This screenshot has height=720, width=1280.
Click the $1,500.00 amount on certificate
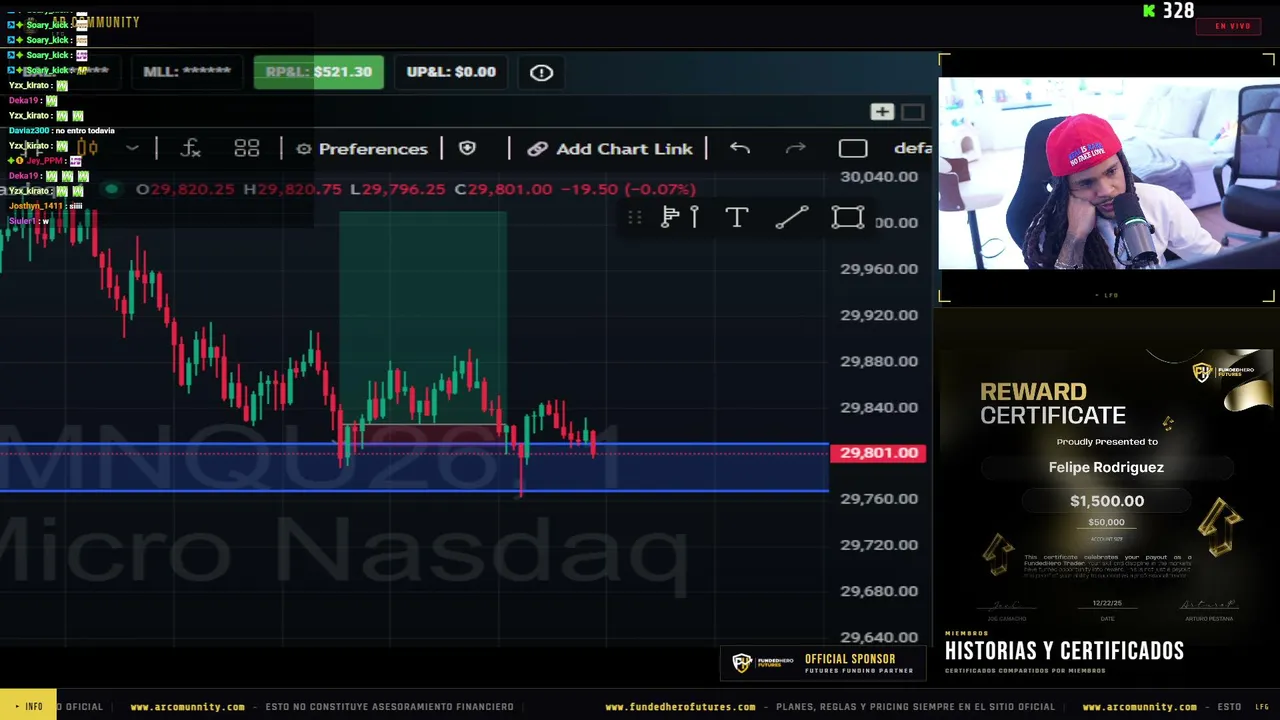[1107, 501]
